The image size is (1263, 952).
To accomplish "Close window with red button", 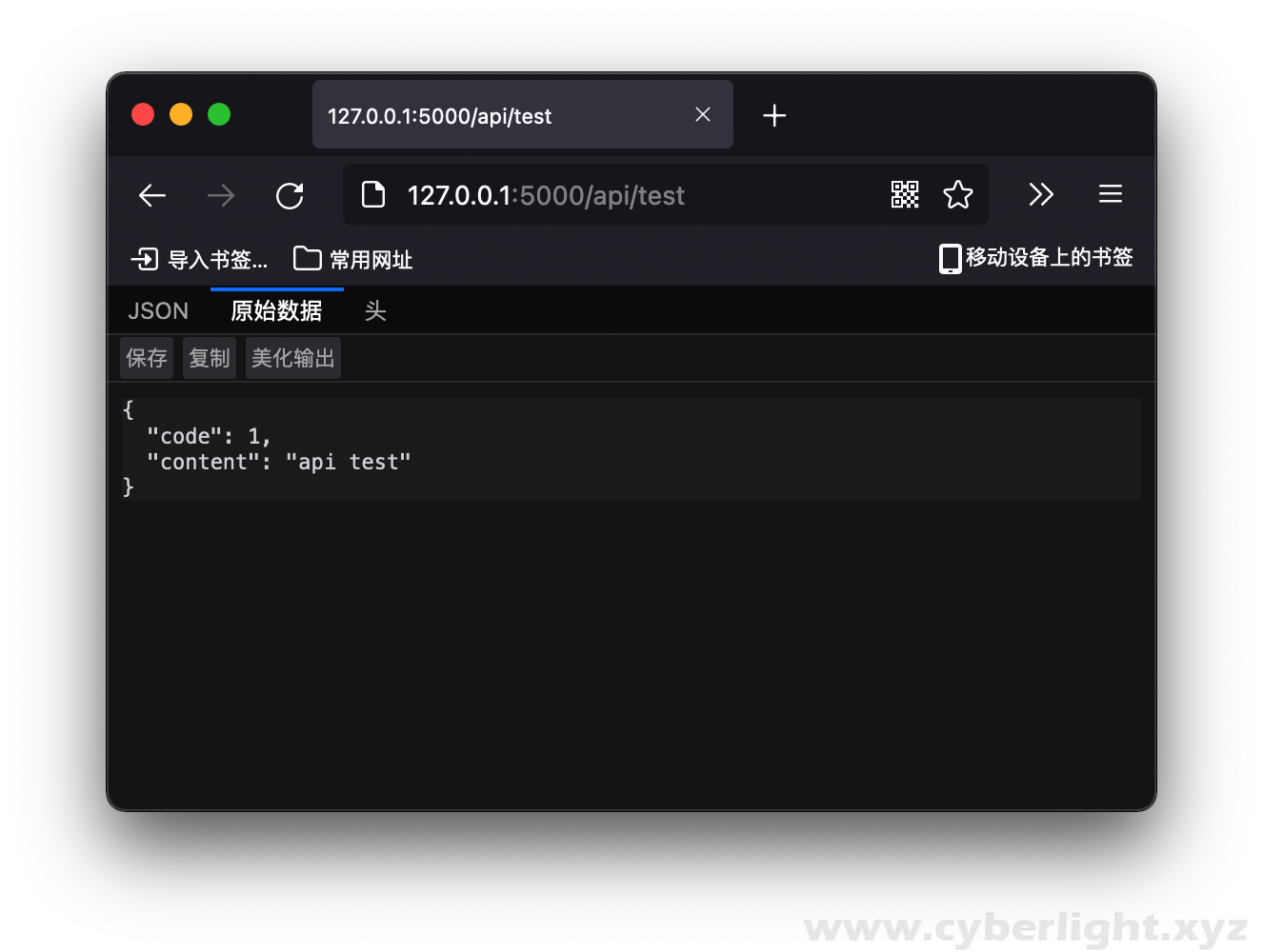I will [143, 114].
